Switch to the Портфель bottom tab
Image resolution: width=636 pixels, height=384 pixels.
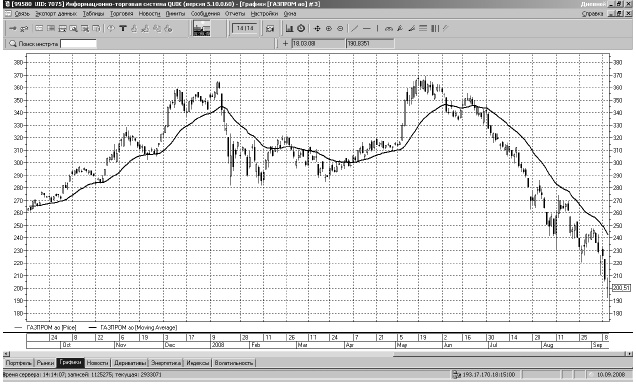[x=19, y=363]
